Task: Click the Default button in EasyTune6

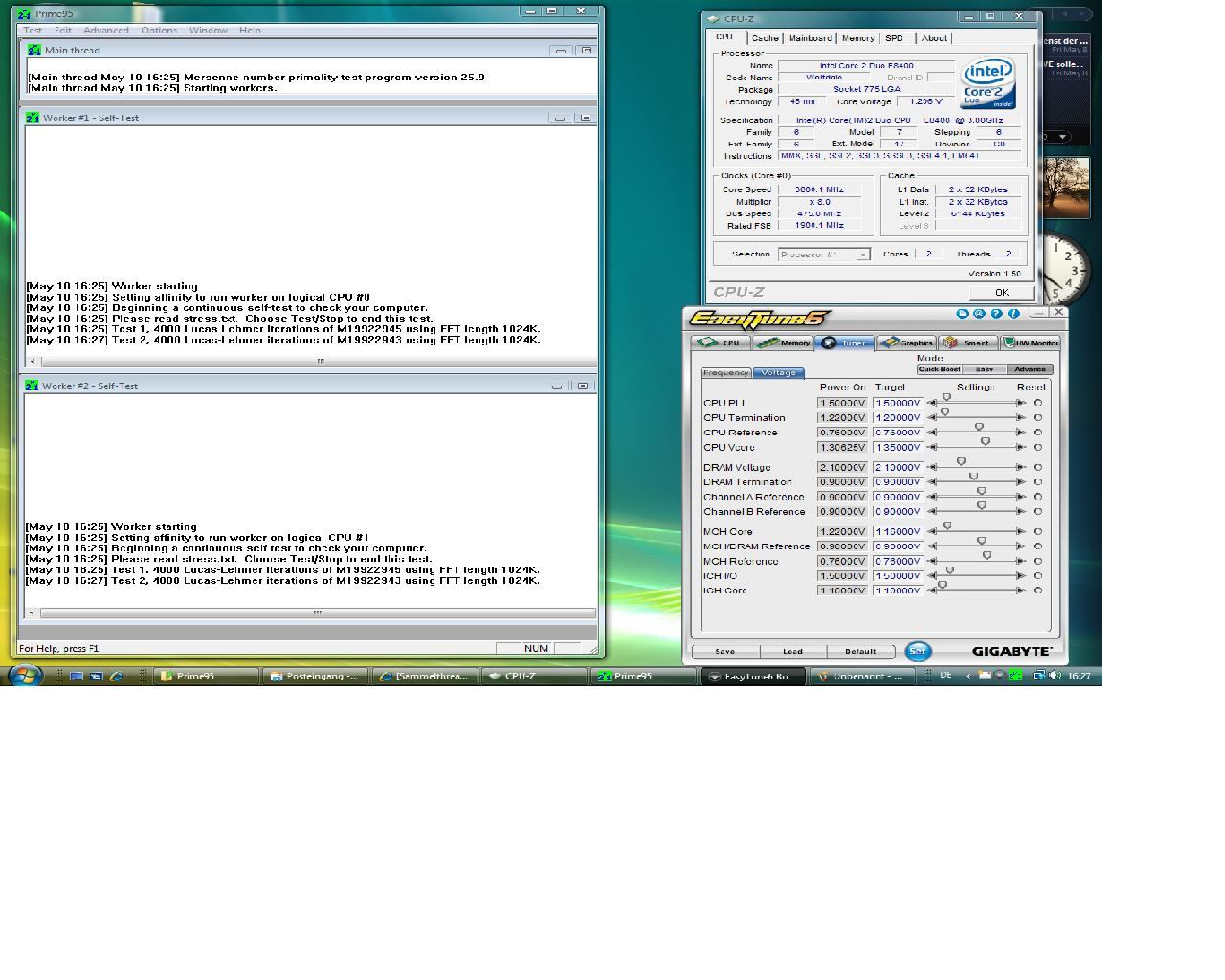Action: pyautogui.click(x=859, y=652)
